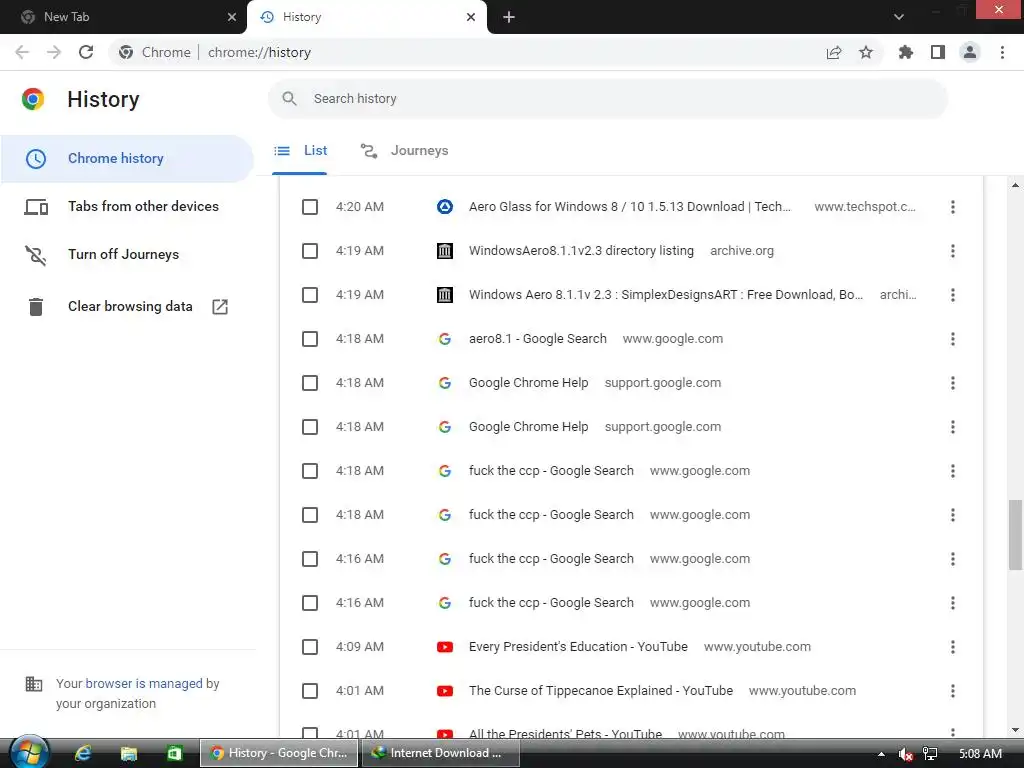Viewport: 1024px width, 768px height.
Task: Click the archive.org favicon of directory listing entry
Action: [445, 251]
